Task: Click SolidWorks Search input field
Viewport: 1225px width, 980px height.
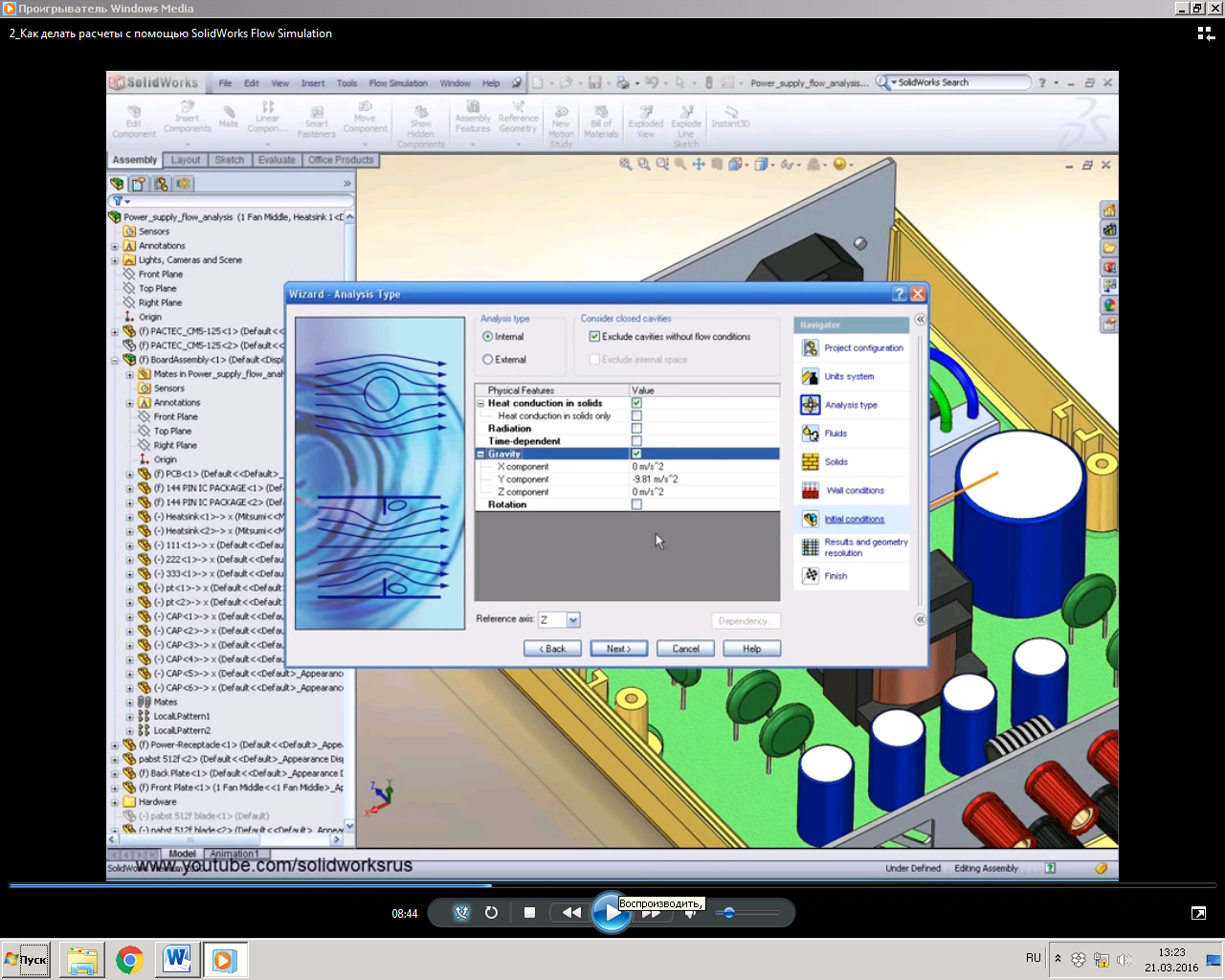Action: click(x=960, y=82)
